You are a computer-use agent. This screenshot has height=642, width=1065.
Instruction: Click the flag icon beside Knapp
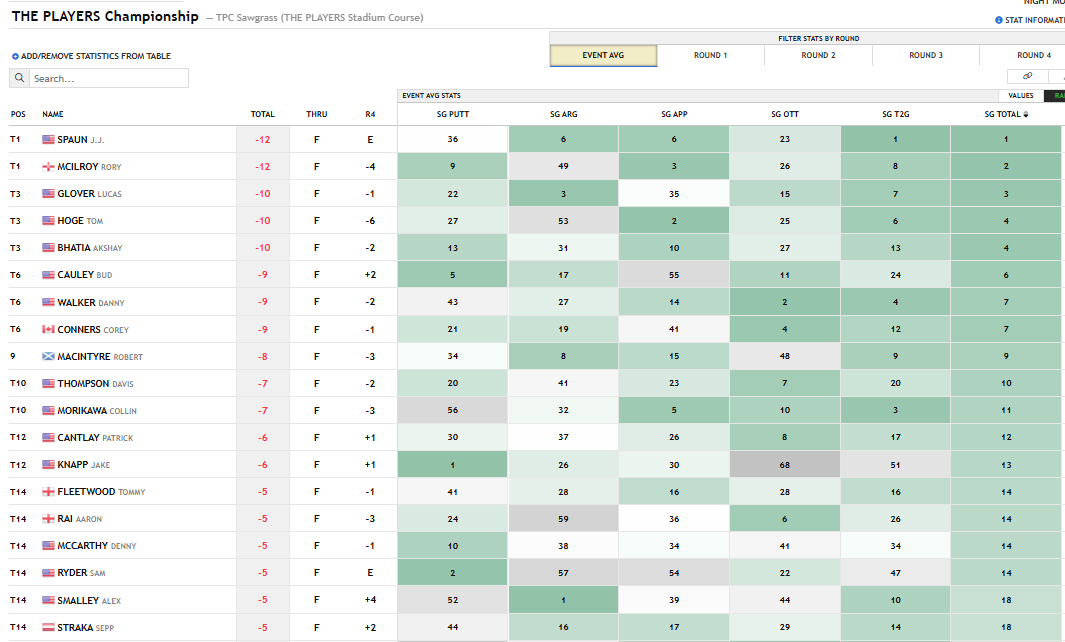pos(48,465)
